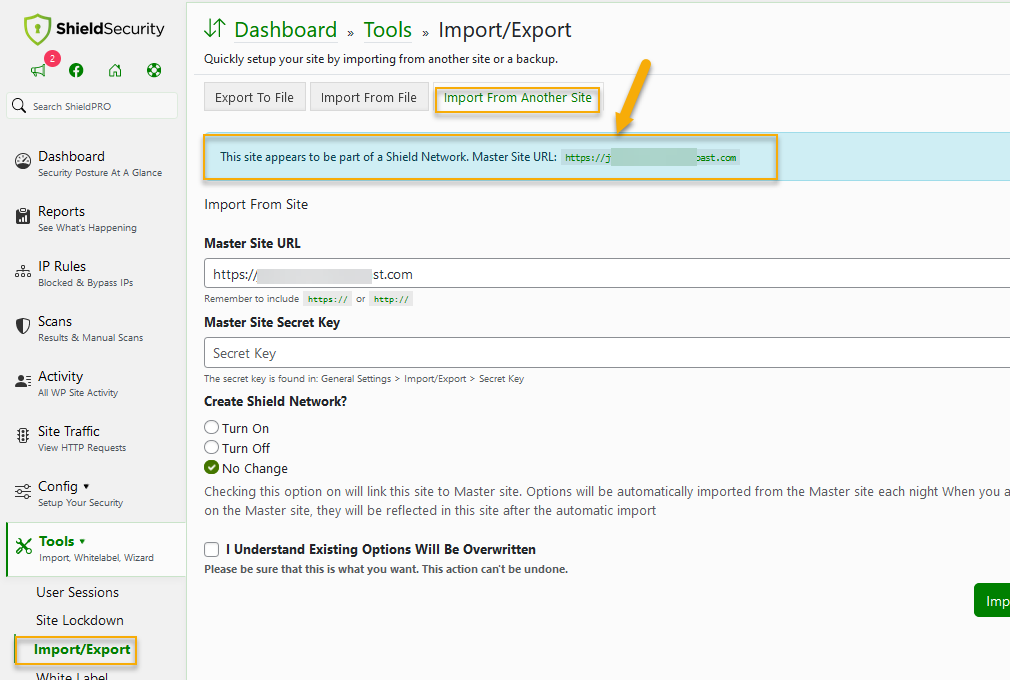The width and height of the screenshot is (1010, 680).
Task: Collapse the Tools menu arrow
Action: 82,542
